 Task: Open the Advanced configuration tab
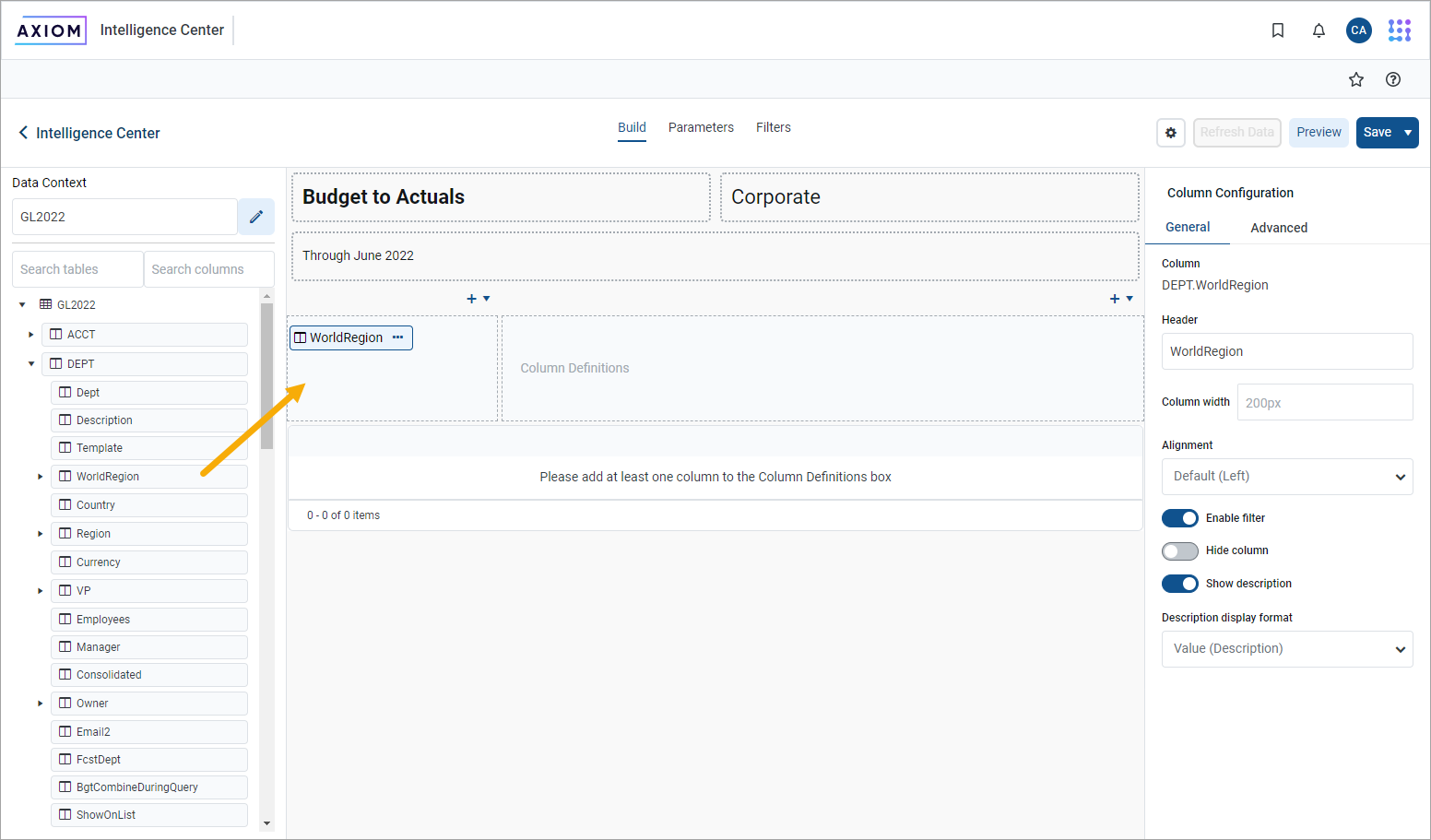tap(1278, 228)
